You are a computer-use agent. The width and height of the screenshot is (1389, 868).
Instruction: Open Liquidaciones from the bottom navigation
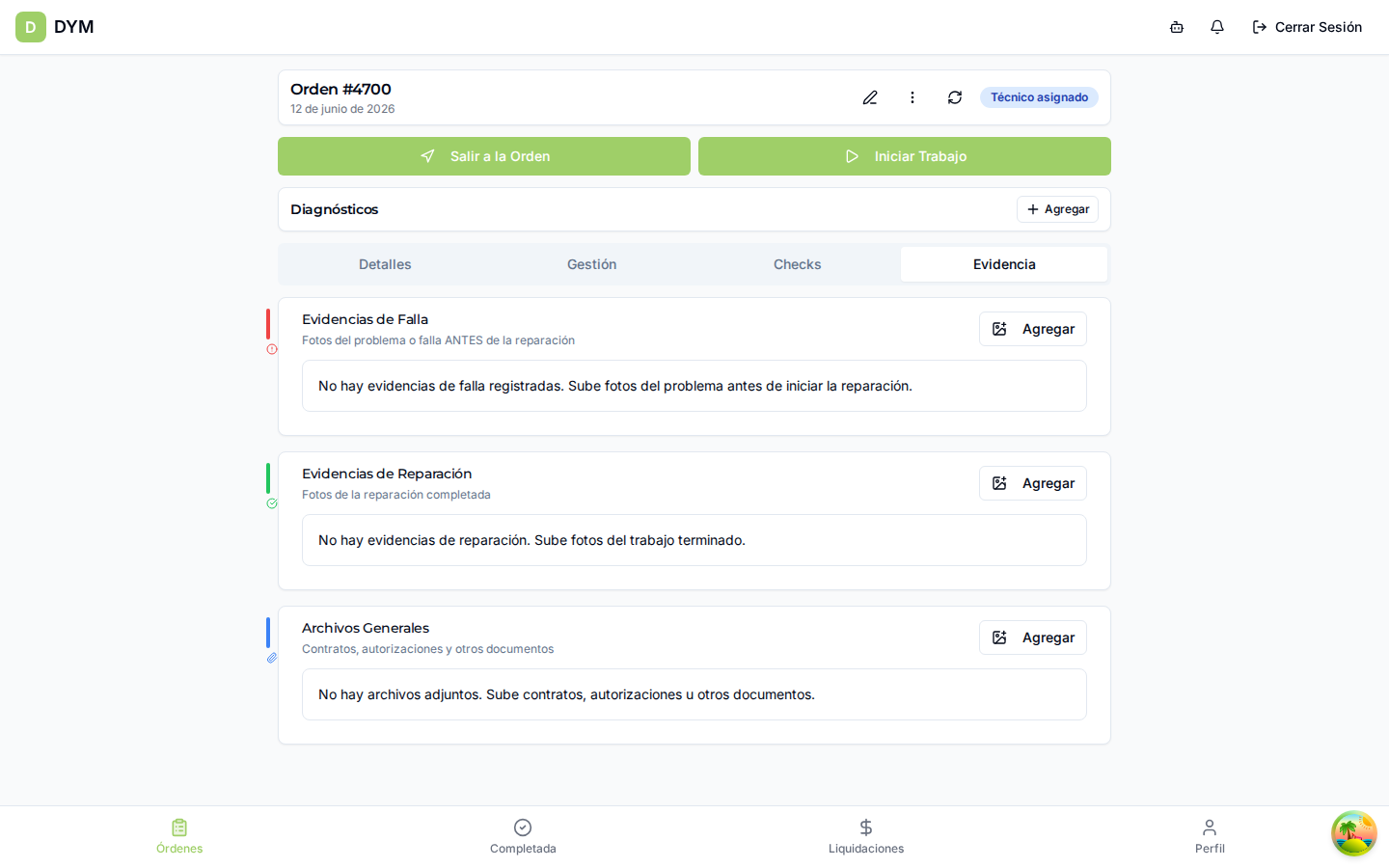point(866,836)
